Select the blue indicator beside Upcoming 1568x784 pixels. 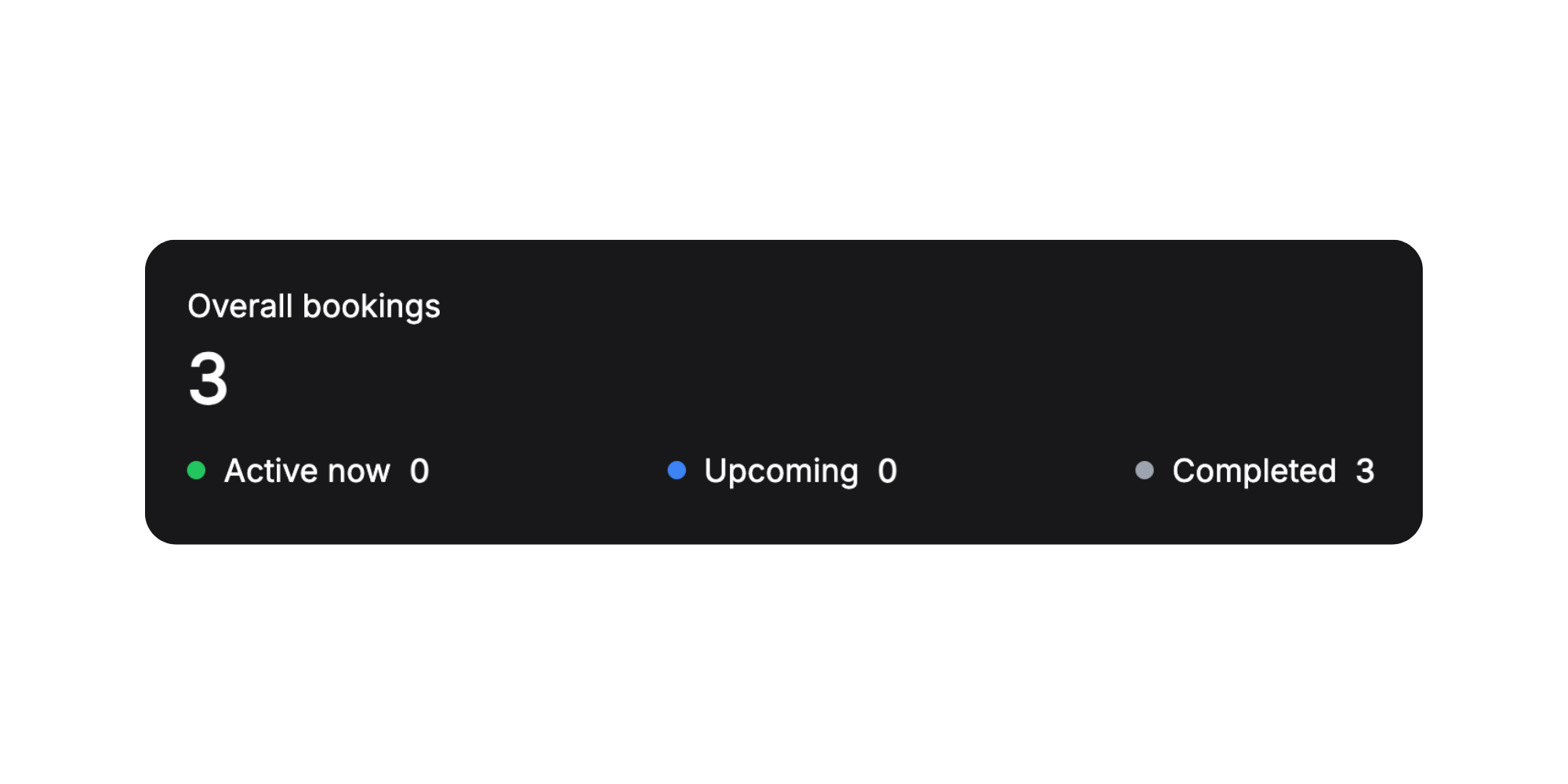[x=676, y=470]
